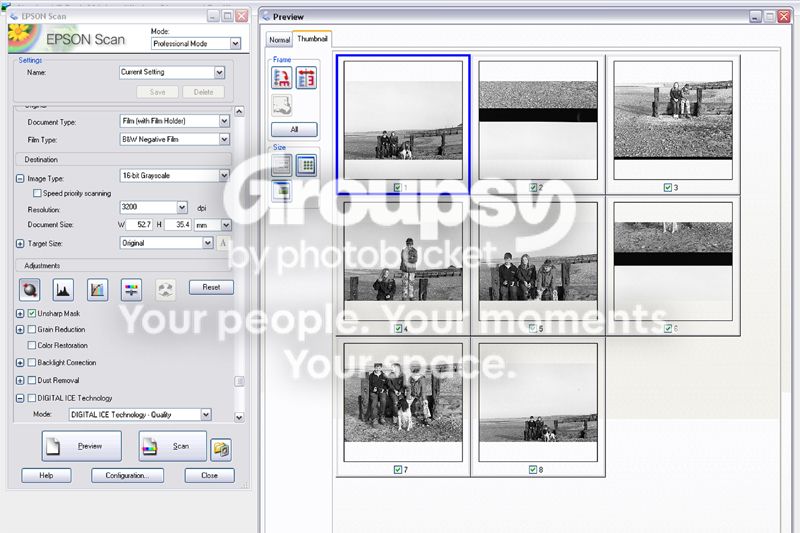The width and height of the screenshot is (800, 533).
Task: Uncheck thumbnail 7 checkbox
Action: pyautogui.click(x=398, y=469)
